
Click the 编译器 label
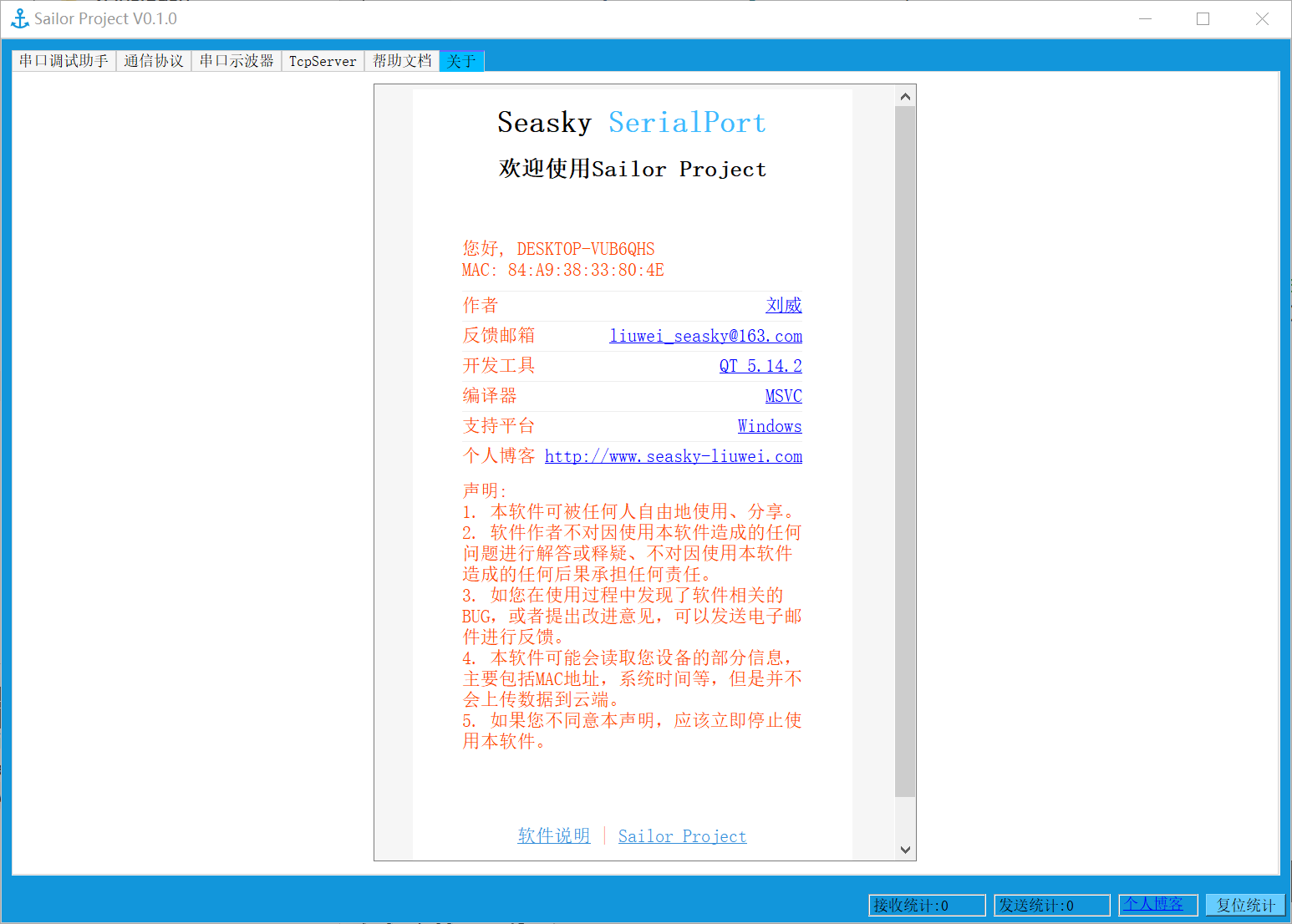[490, 395]
